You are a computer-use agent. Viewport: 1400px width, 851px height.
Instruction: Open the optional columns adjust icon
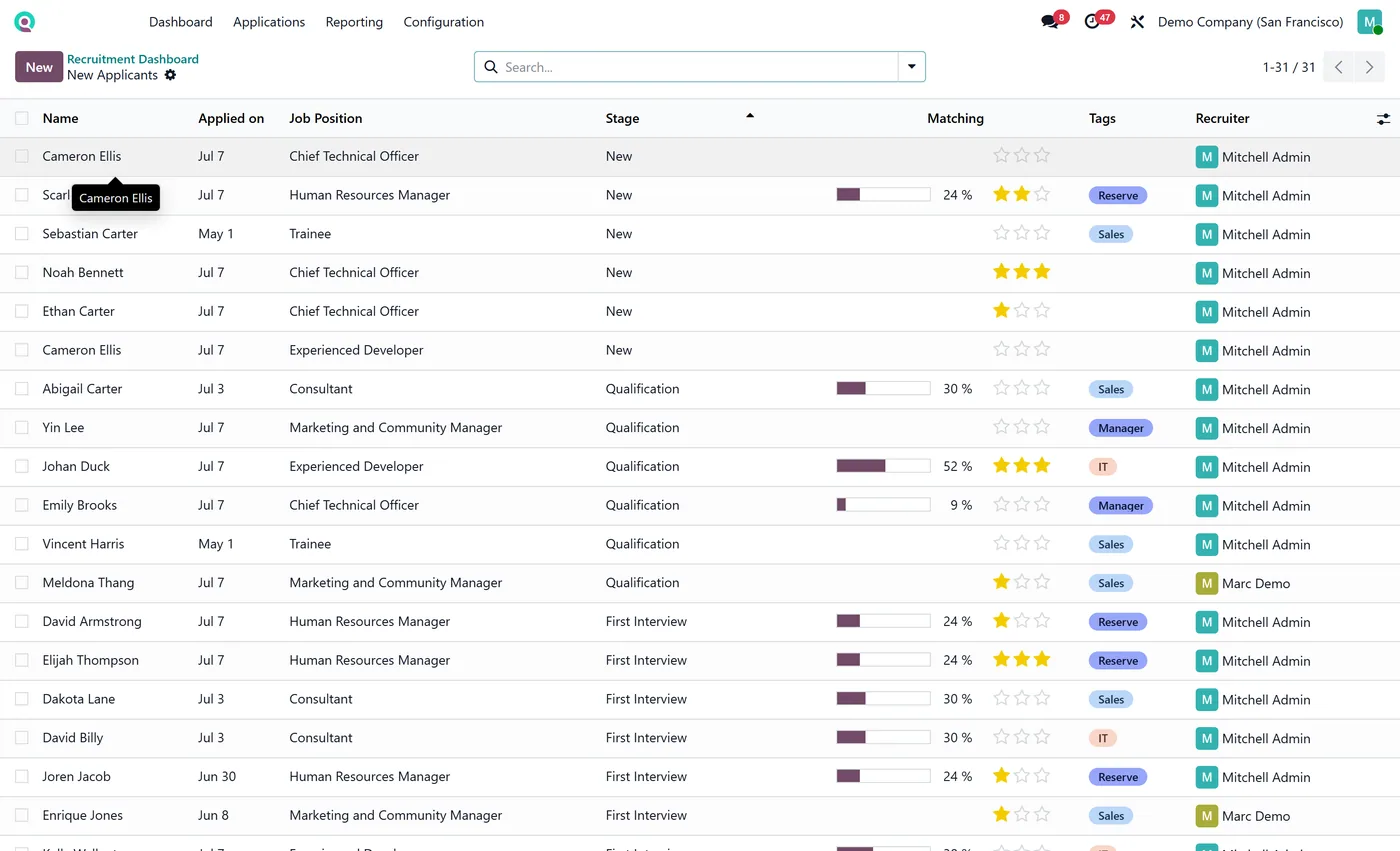(x=1383, y=119)
